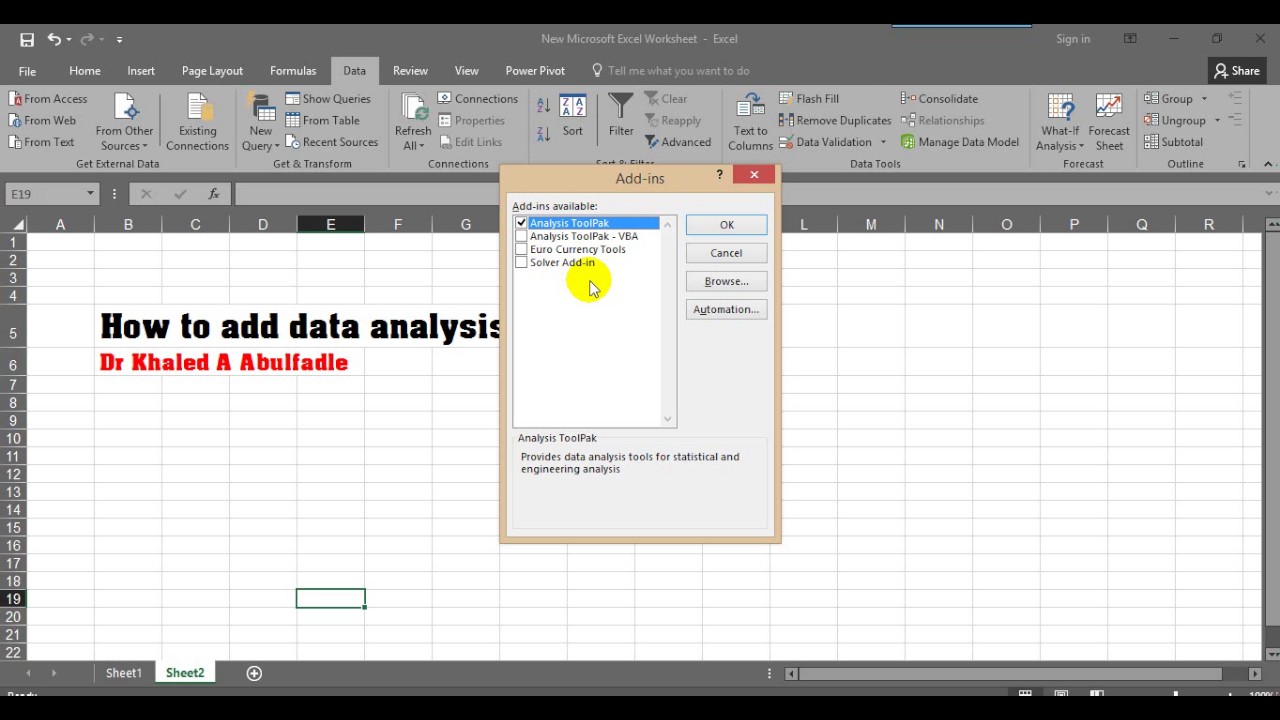Open Automation... add-ins
Viewport: 1280px width, 720px height.
(x=727, y=309)
